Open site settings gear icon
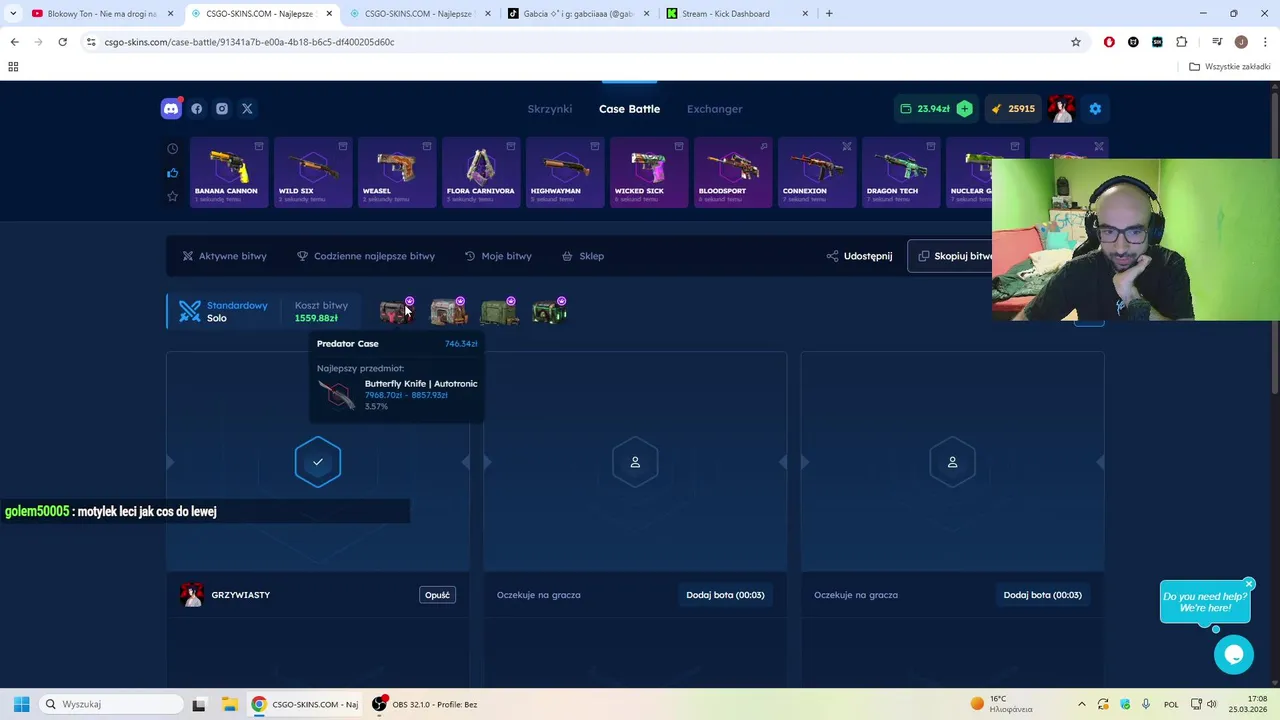Screen dimensions: 1280x720 tap(1095, 109)
